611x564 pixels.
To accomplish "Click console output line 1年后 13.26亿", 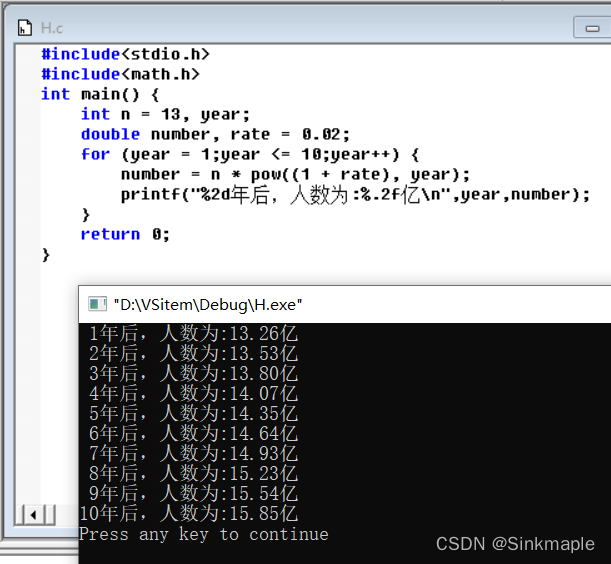I will 193,334.
